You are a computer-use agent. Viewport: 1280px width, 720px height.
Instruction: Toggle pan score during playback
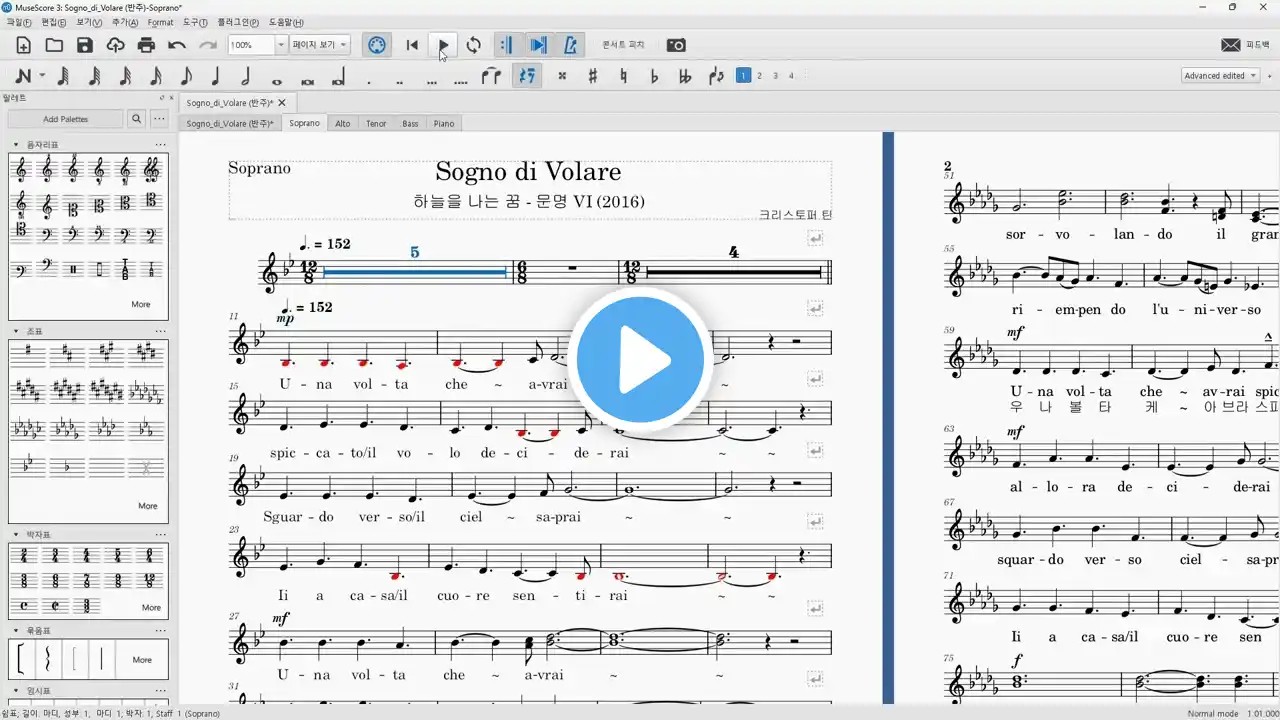click(x=538, y=45)
